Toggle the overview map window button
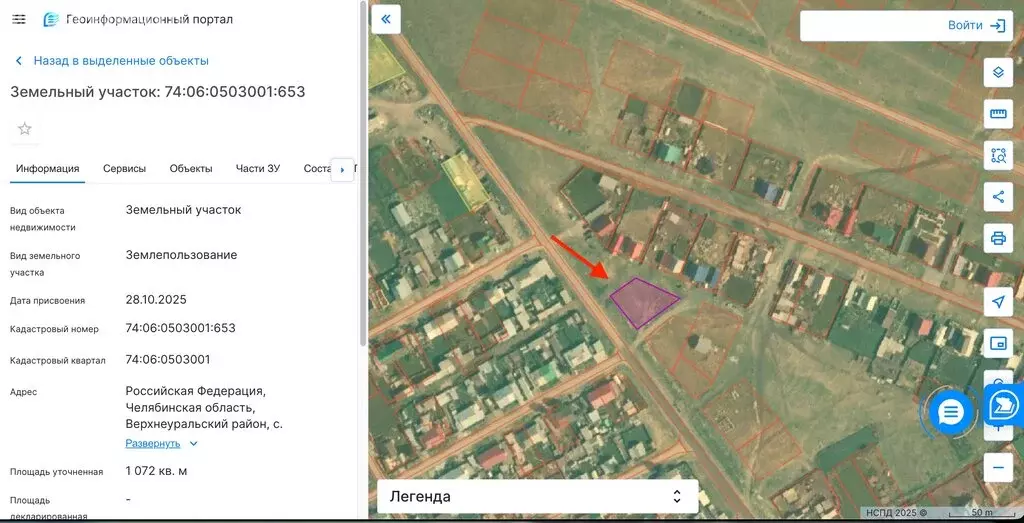The width and height of the screenshot is (1024, 523). (x=997, y=343)
